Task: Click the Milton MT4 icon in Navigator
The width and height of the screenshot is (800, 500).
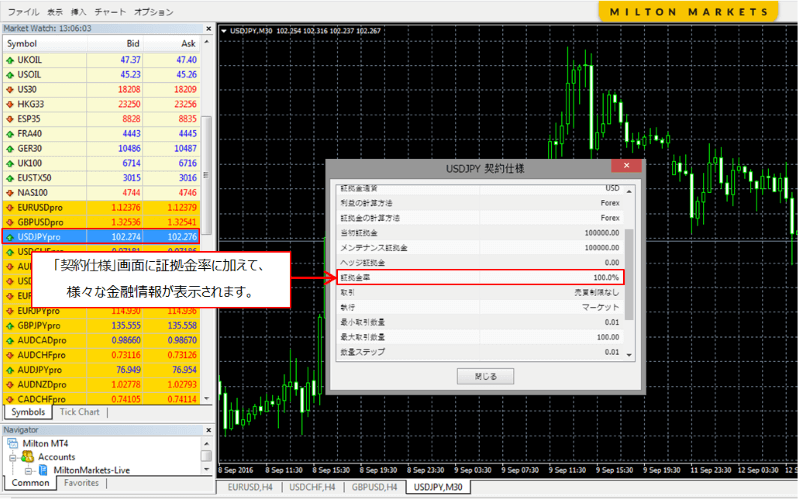Action: (12, 443)
